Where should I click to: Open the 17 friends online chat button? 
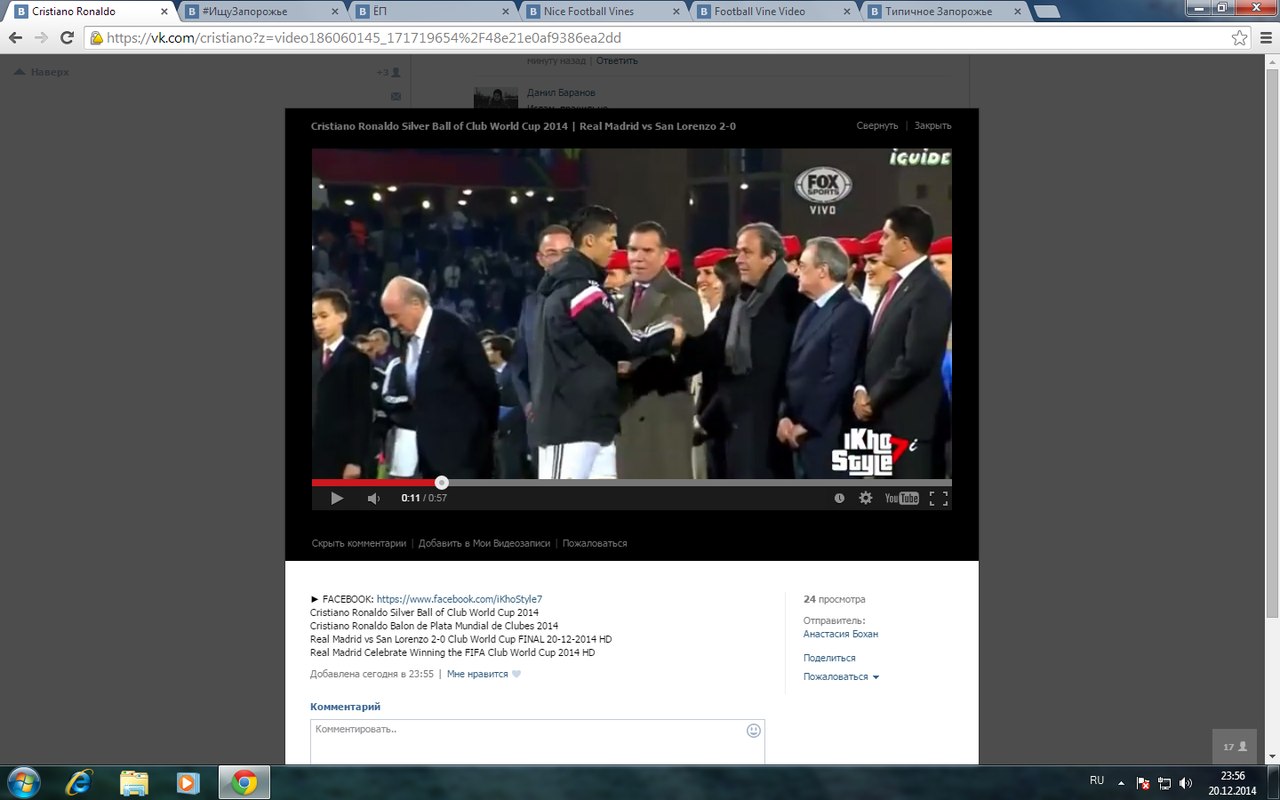[1235, 746]
